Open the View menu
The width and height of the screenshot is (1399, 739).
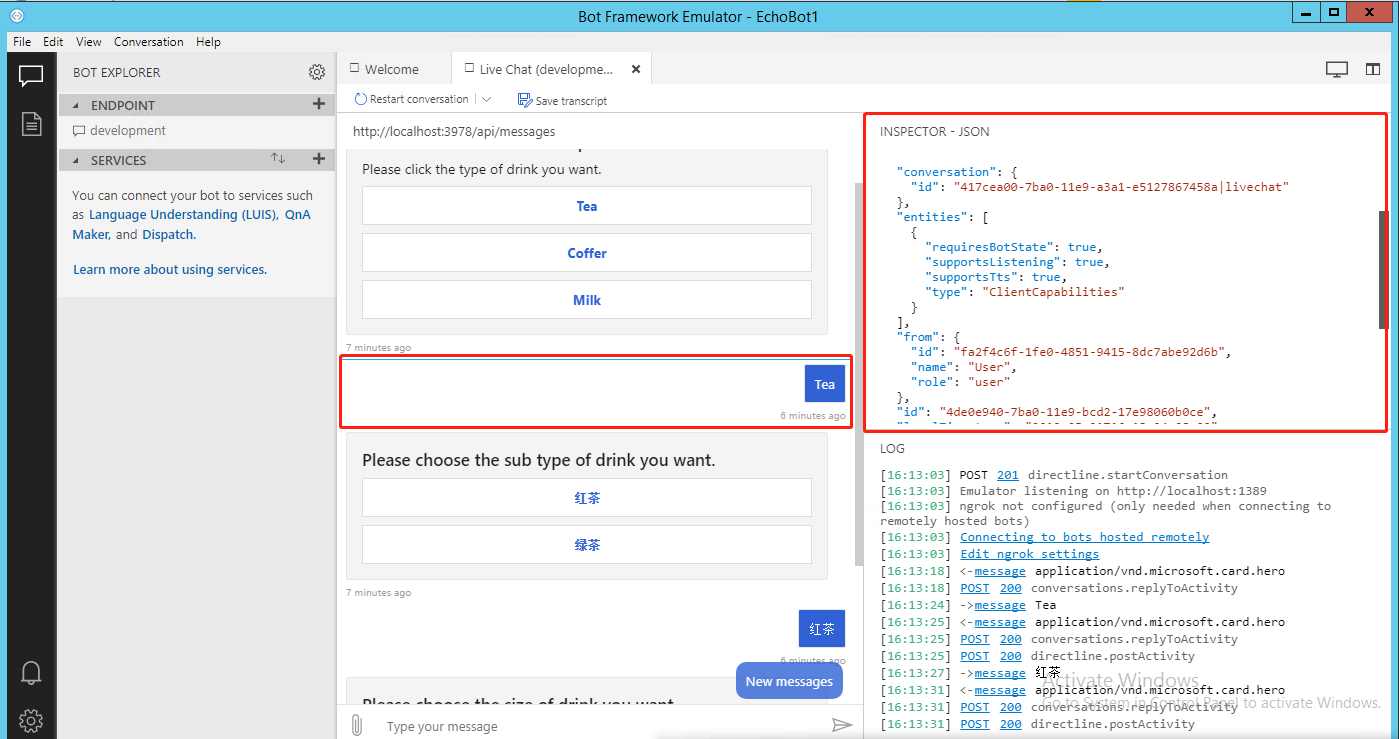pyautogui.click(x=89, y=42)
